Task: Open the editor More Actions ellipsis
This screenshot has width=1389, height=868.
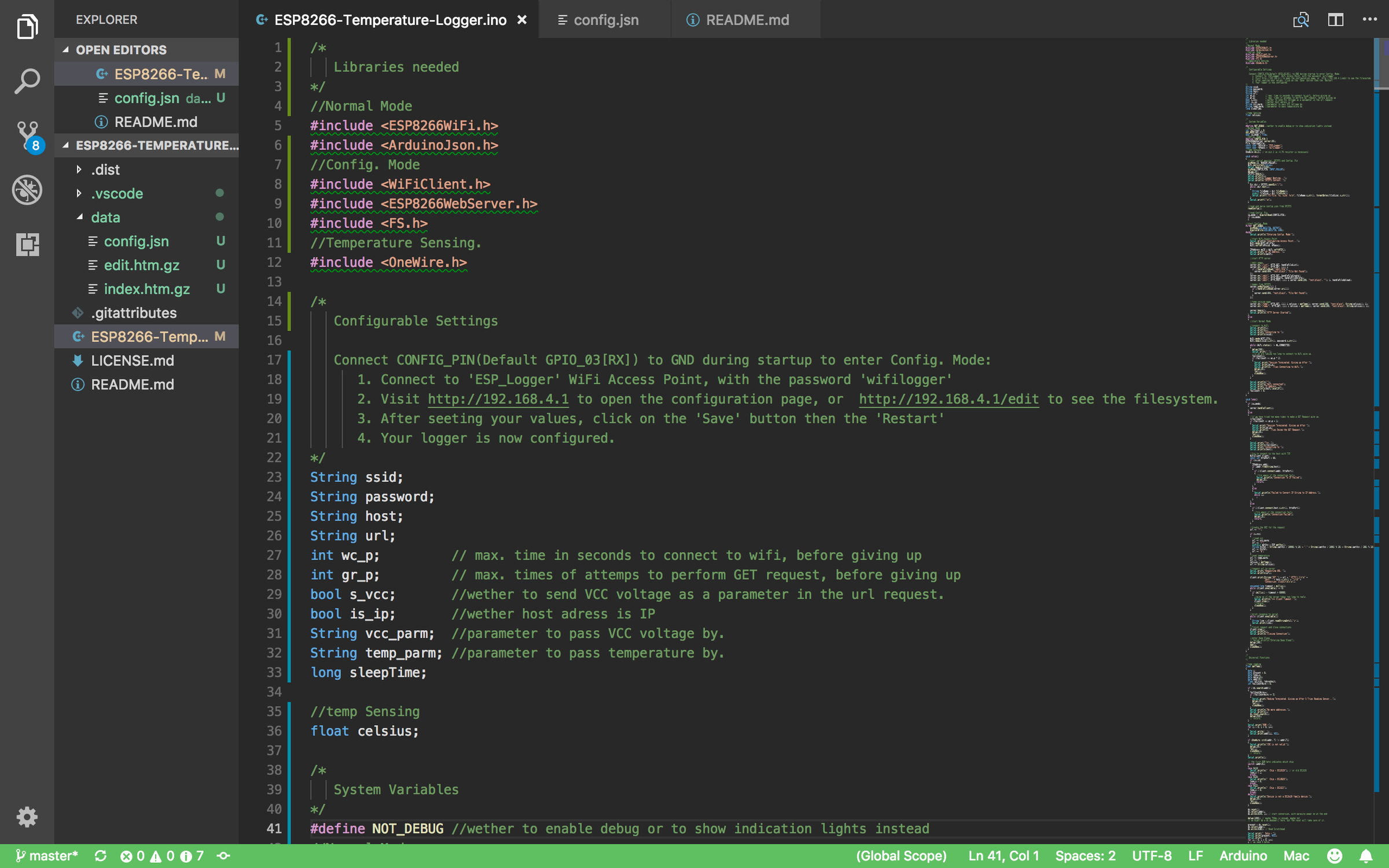Action: click(1370, 20)
